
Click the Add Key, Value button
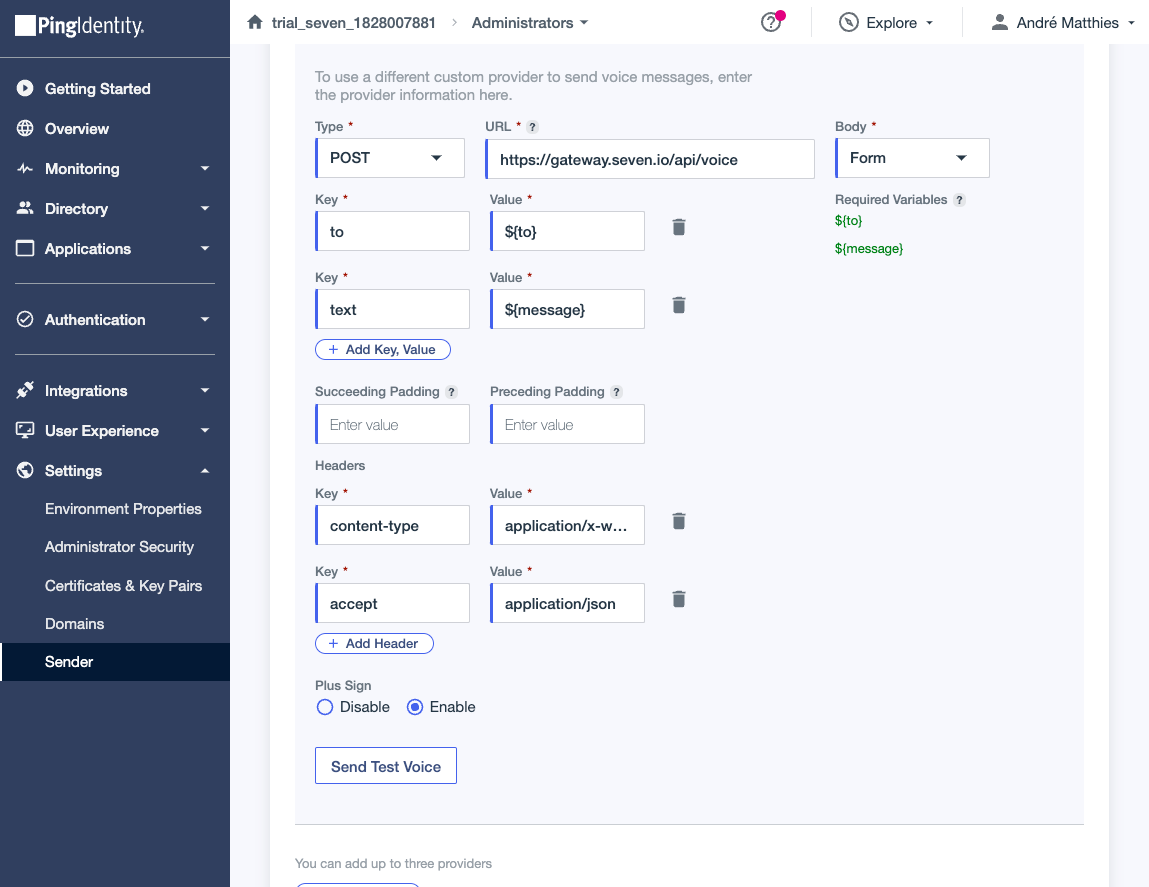382,349
